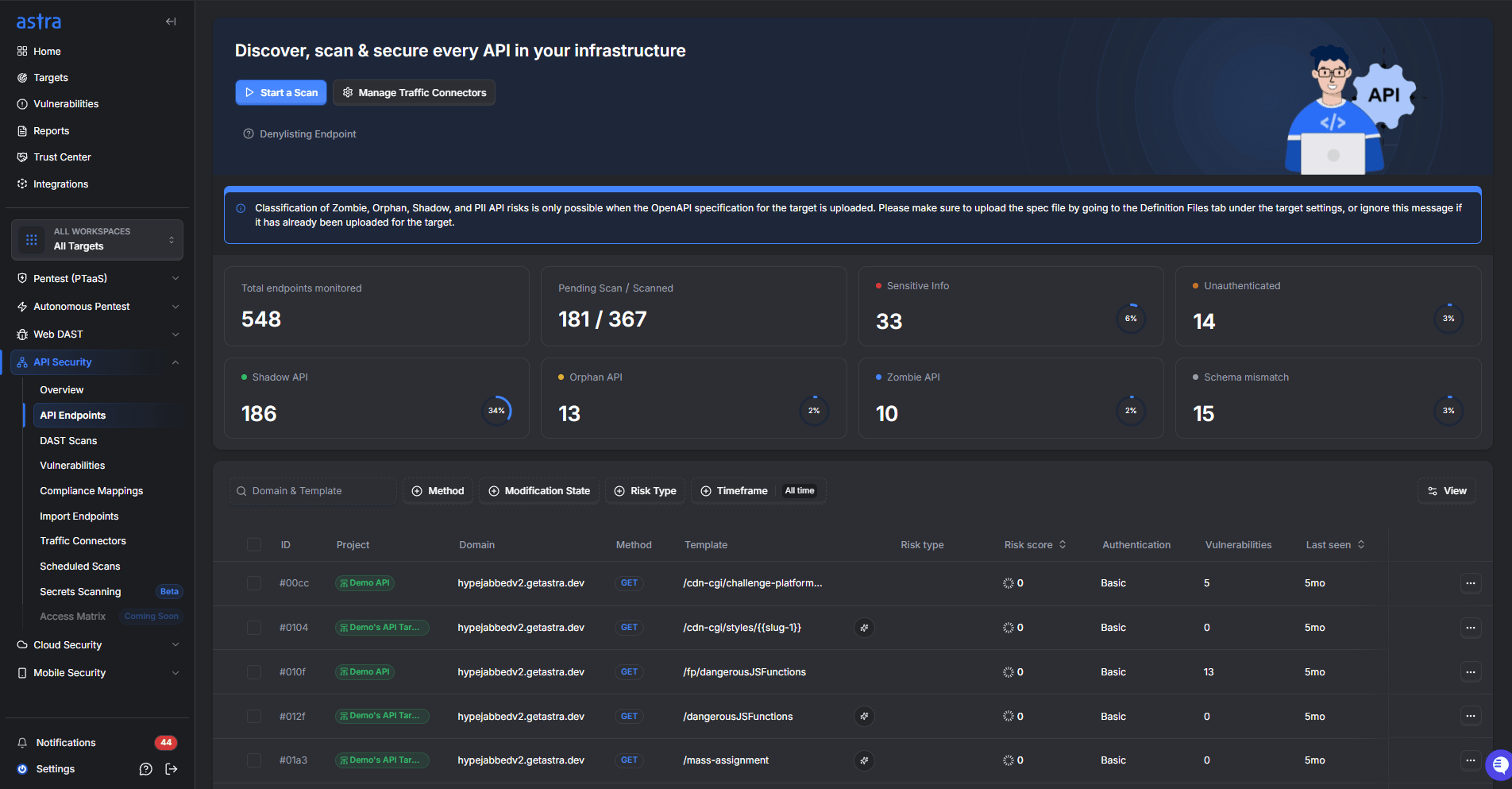Click the logout icon in sidebar bottom
The height and width of the screenshot is (789, 1512).
pyautogui.click(x=172, y=769)
